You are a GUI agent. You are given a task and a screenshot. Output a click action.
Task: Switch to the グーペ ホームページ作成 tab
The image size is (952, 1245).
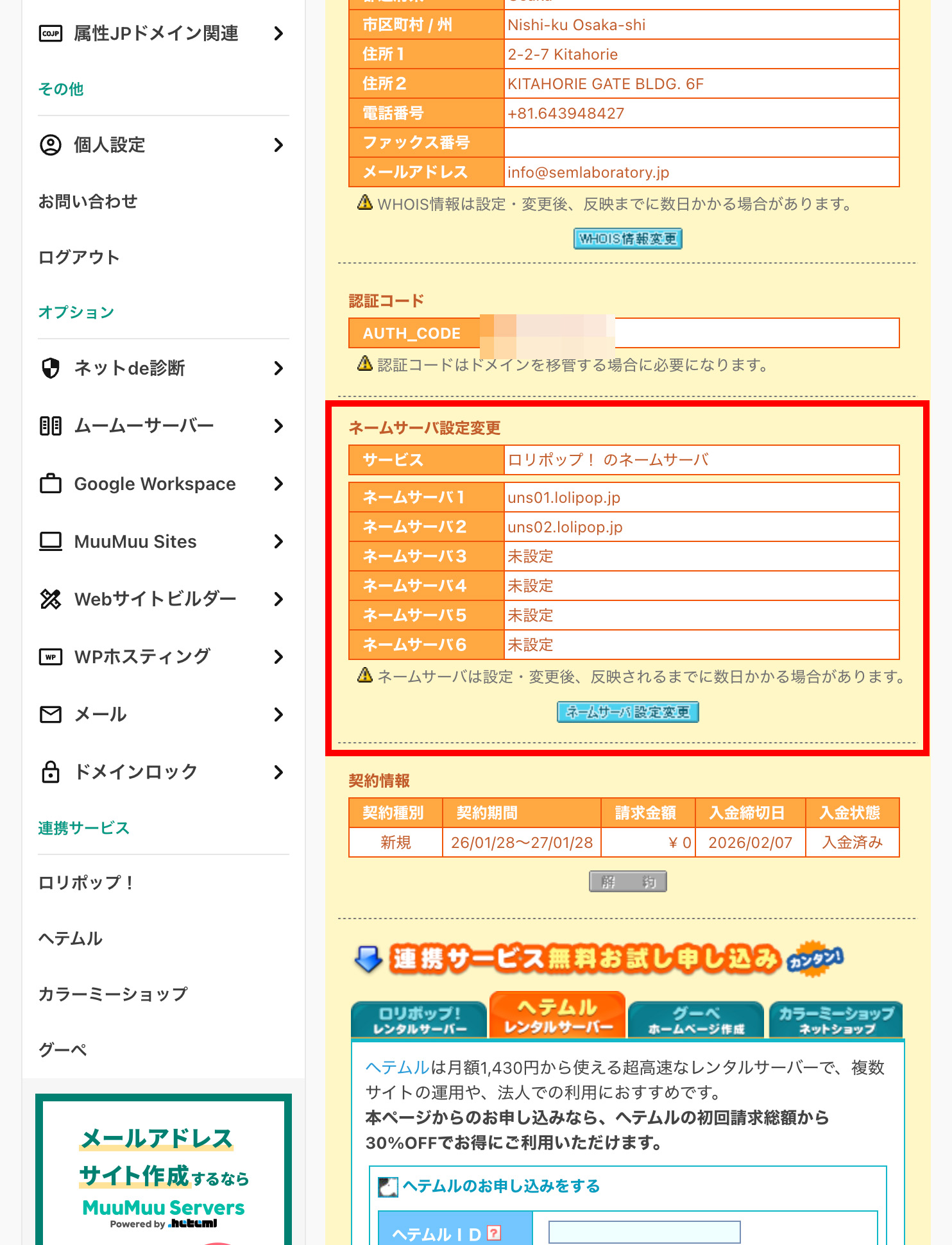point(696,1020)
